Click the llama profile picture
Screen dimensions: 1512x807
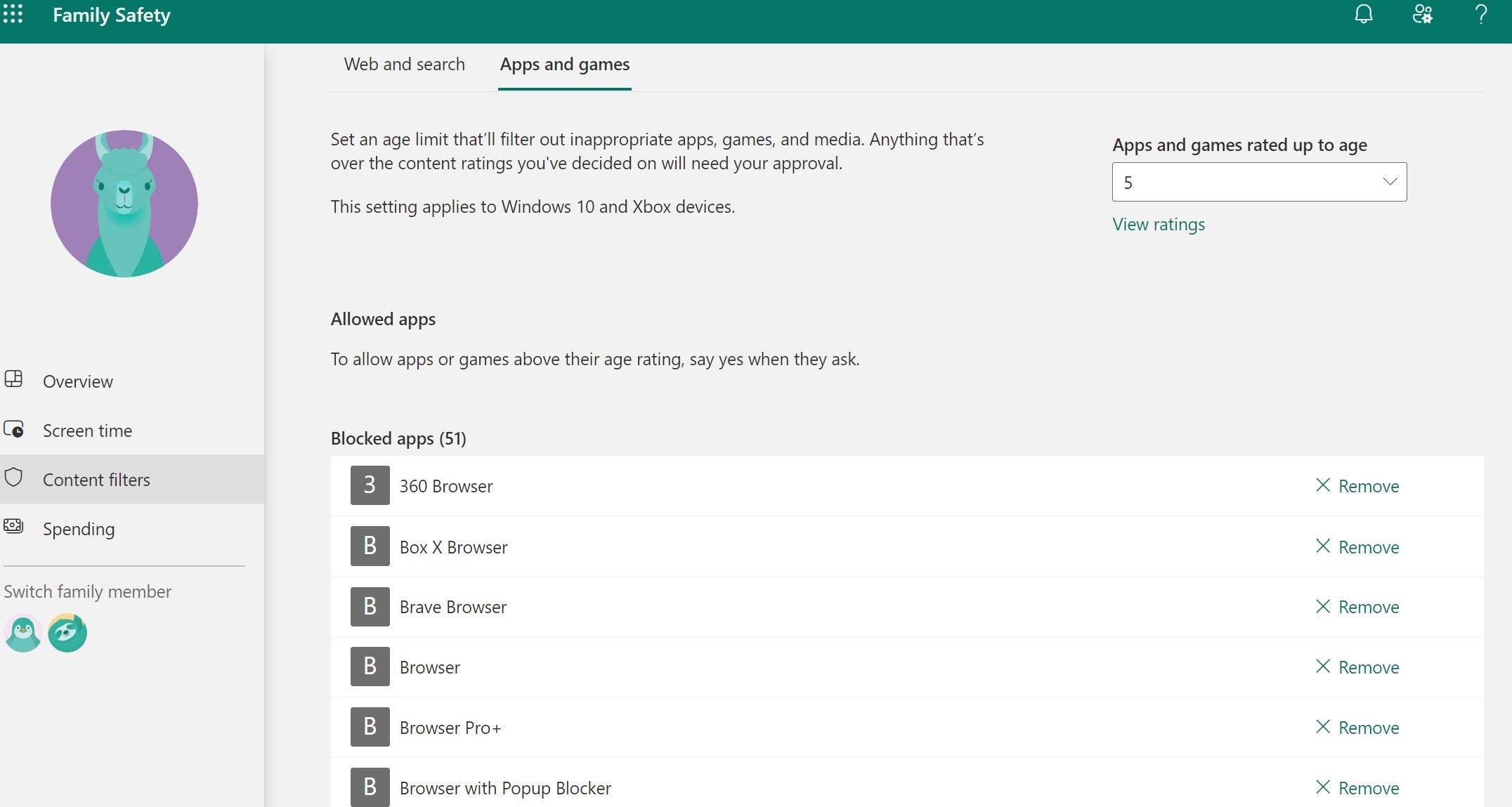pyautogui.click(x=124, y=204)
